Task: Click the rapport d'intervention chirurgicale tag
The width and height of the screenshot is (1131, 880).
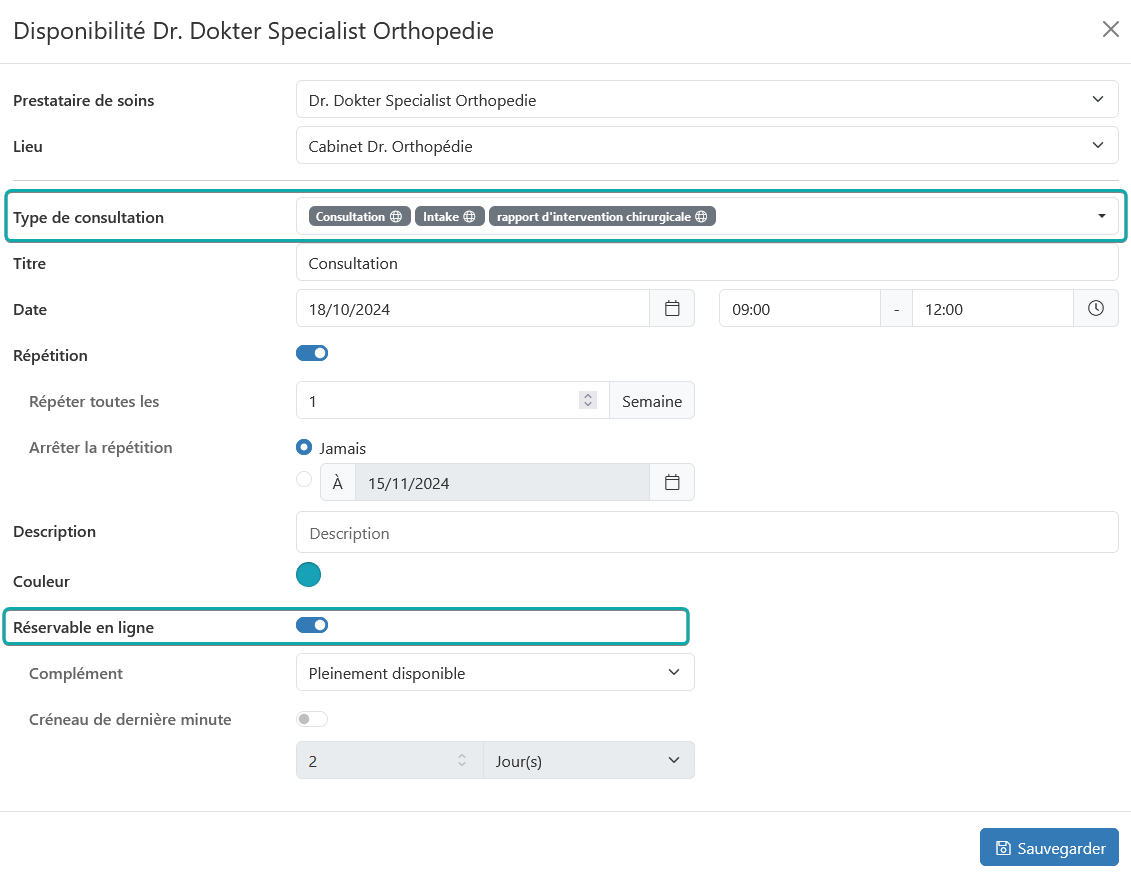Action: pos(602,216)
